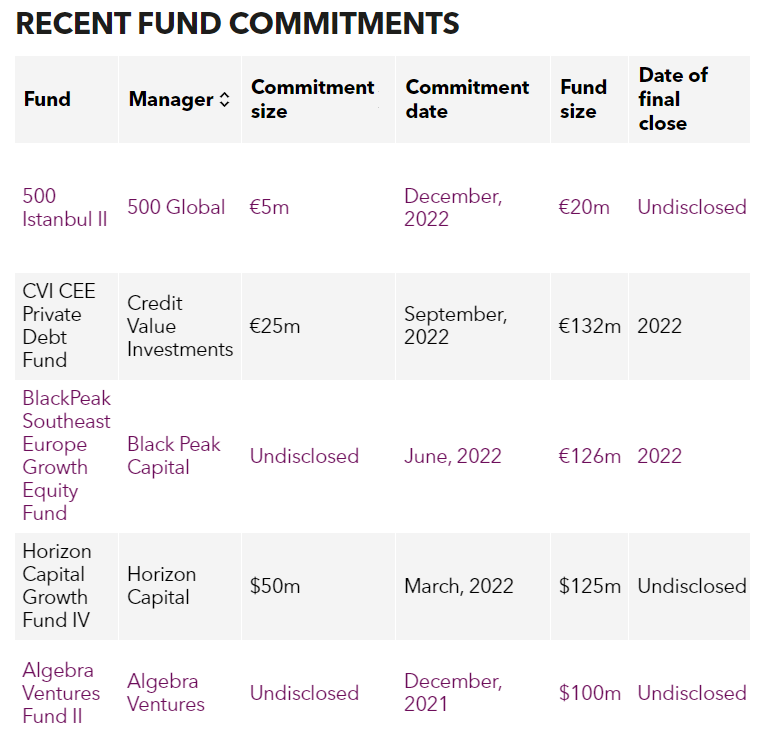Image resolution: width=772 pixels, height=738 pixels.
Task: Click the Fund column header
Action: (47, 99)
